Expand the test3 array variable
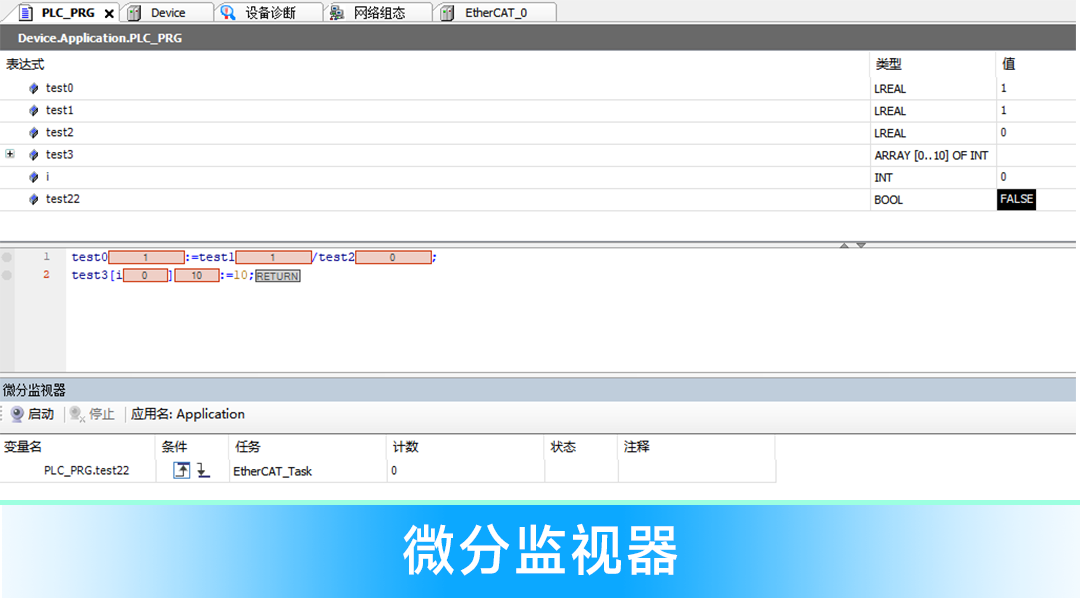The width and height of the screenshot is (1080, 598). point(10,154)
